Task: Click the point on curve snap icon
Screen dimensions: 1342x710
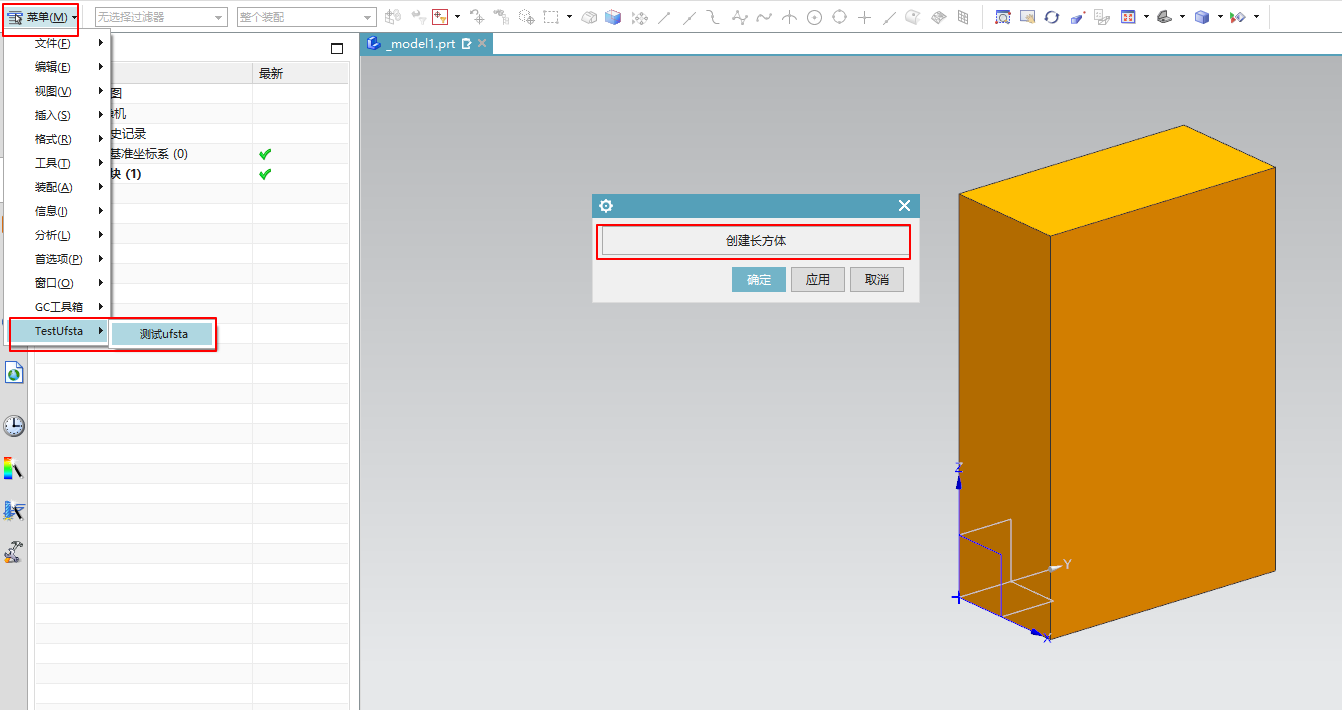Action: click(x=889, y=17)
